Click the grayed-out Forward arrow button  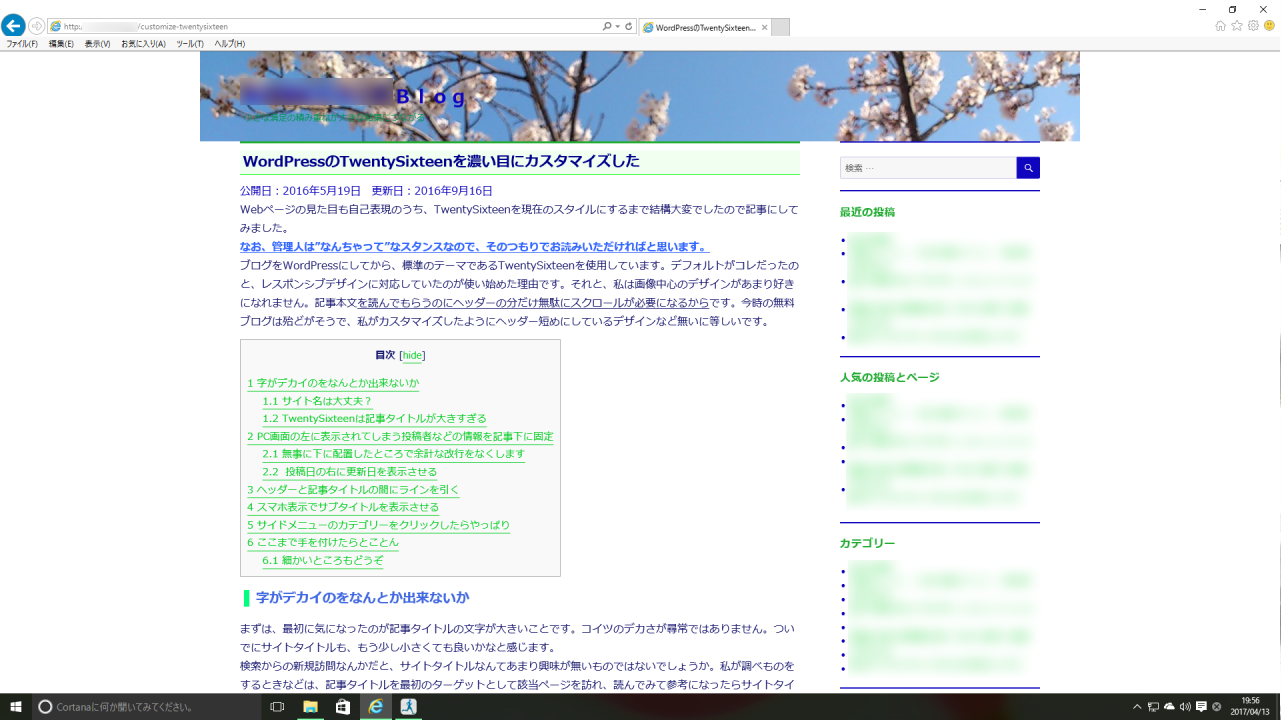pos(37,26)
